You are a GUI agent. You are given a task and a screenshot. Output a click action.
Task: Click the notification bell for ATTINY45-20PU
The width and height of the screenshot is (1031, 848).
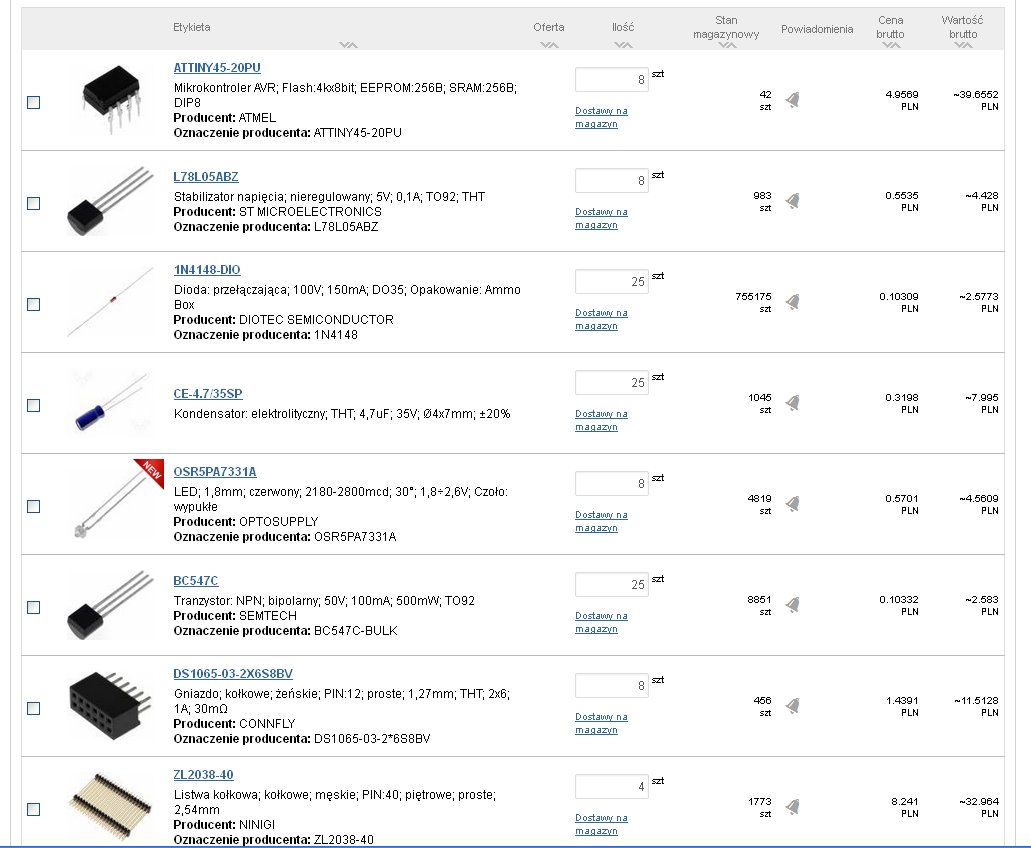click(793, 100)
